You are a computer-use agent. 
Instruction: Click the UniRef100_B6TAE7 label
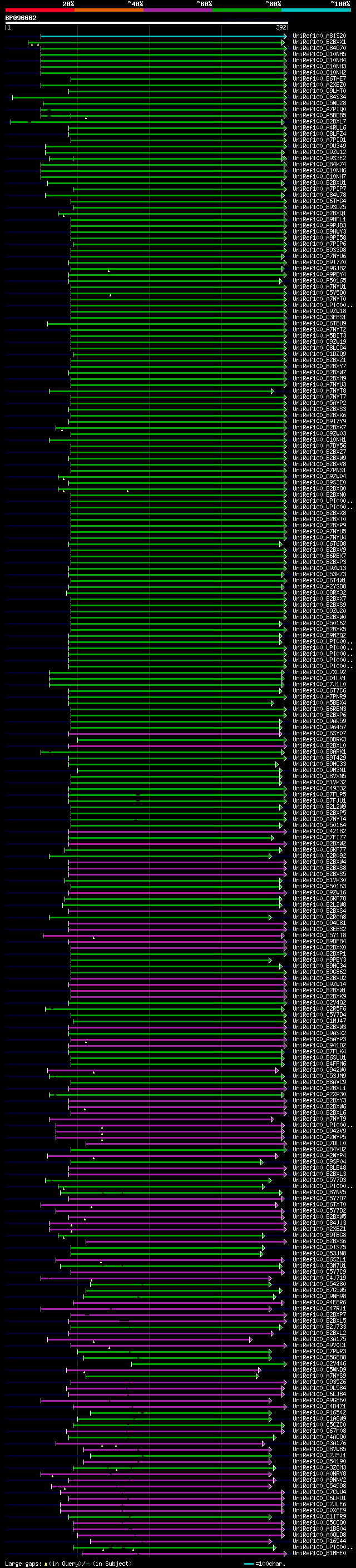319,79
